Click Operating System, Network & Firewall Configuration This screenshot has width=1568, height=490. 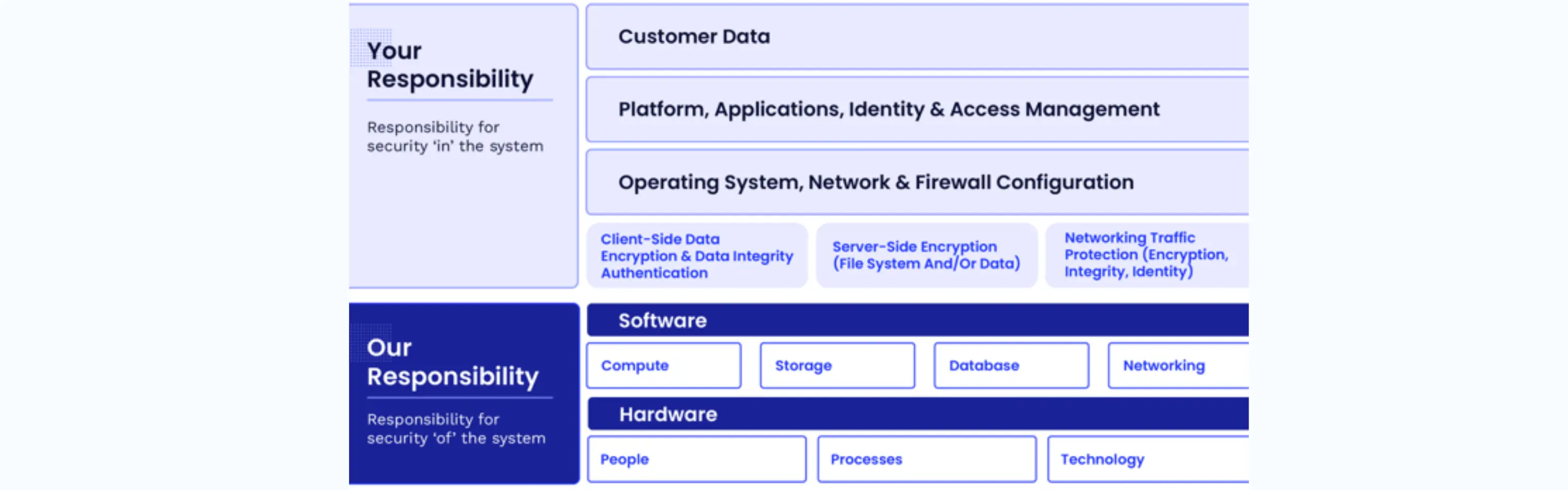click(x=917, y=183)
